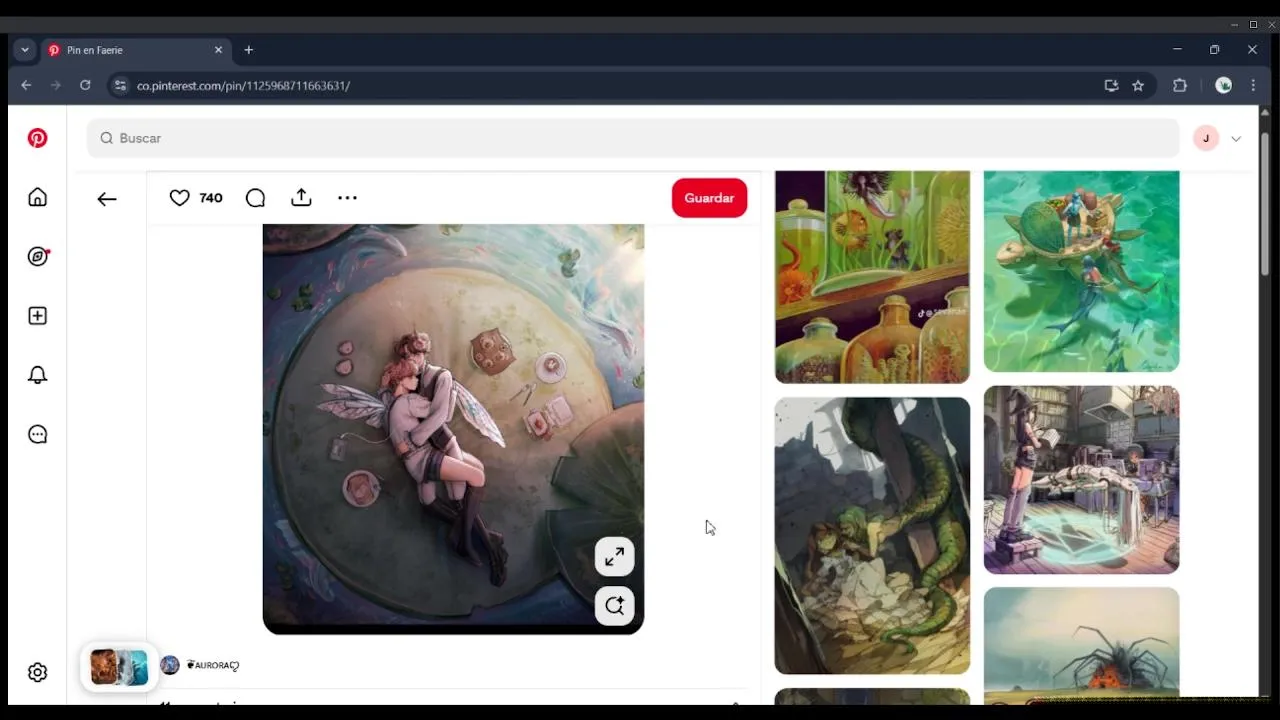1280x720 pixels.
Task: Open visual search lens on pin
Action: point(614,605)
